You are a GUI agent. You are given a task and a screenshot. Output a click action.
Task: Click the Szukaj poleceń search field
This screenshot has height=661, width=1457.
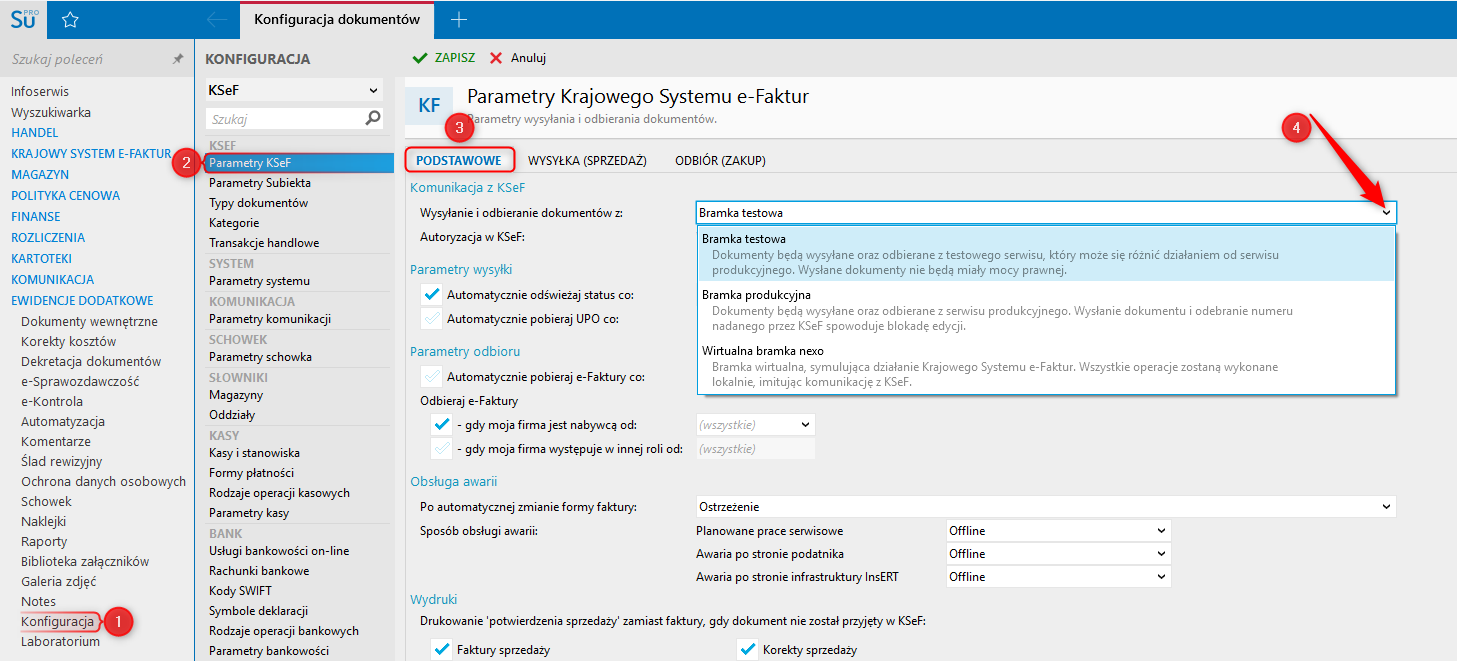pyautogui.click(x=88, y=60)
